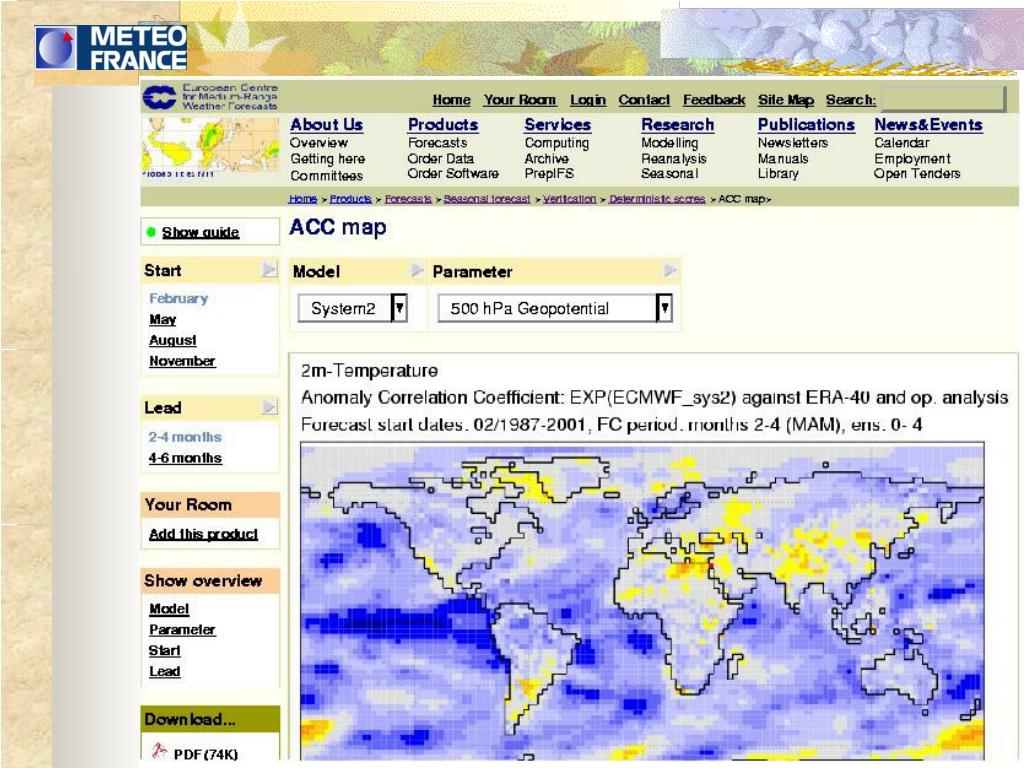Viewport: 1024px width, 768px height.
Task: Open Archive under Services
Action: coord(546,158)
